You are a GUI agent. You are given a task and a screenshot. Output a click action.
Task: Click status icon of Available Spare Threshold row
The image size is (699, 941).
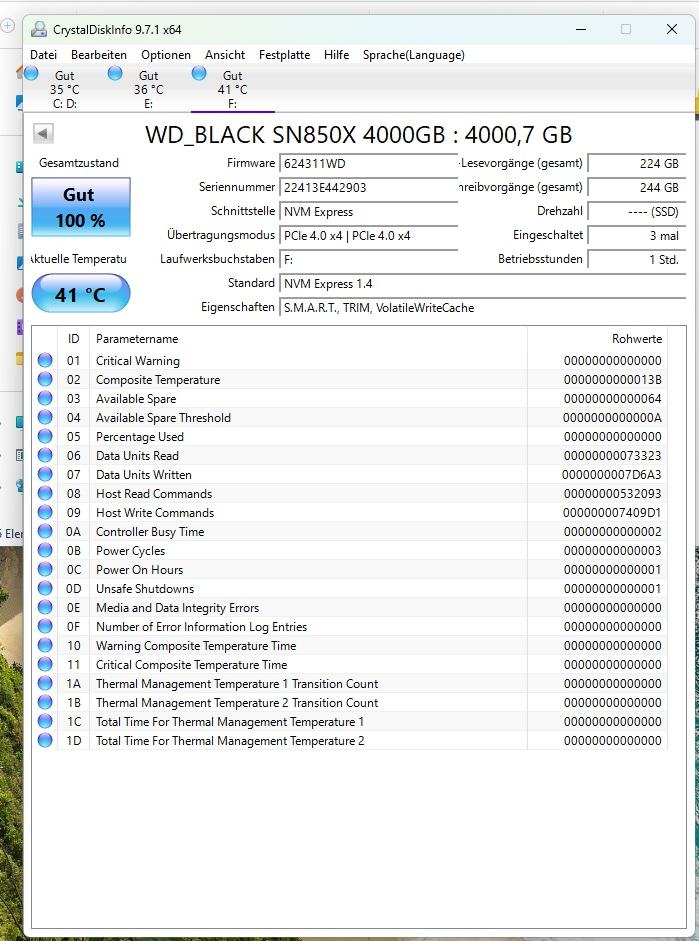click(x=45, y=417)
